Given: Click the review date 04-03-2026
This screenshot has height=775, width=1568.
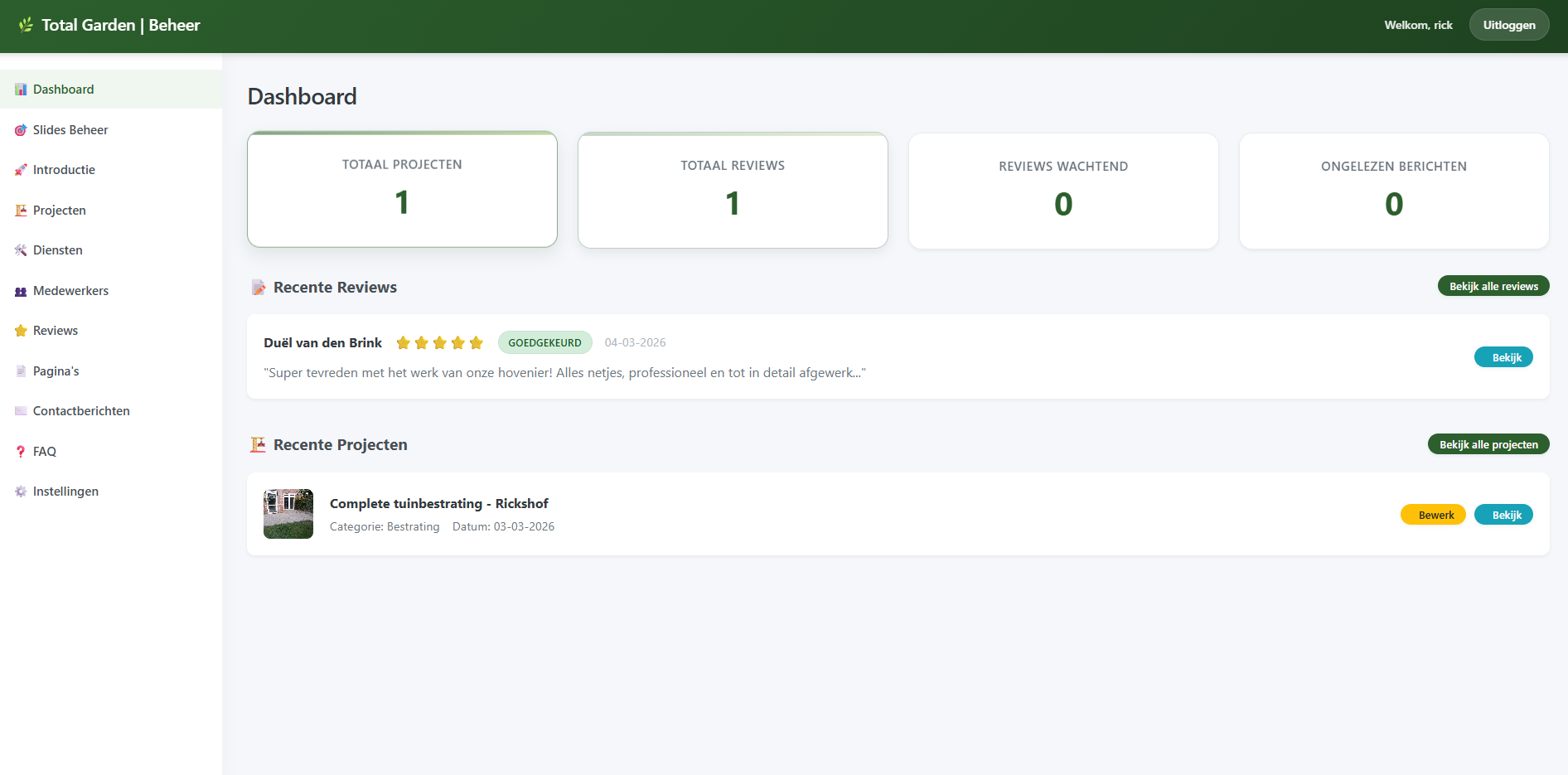Looking at the screenshot, I should pos(635,342).
